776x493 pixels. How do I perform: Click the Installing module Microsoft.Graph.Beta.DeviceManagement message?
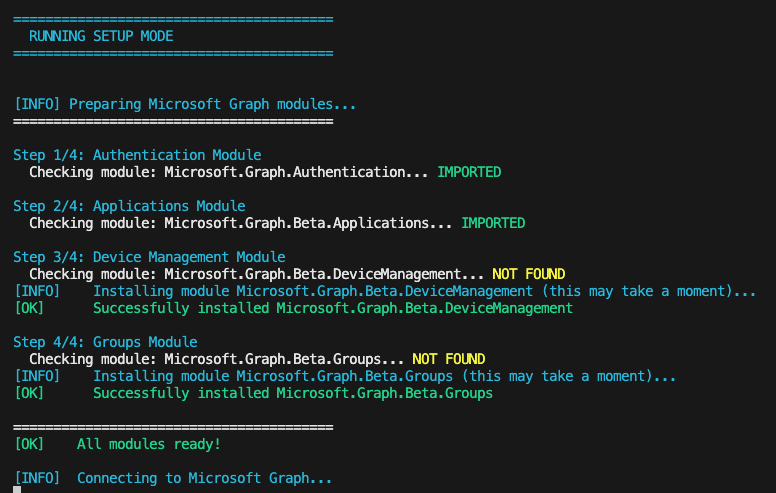click(x=424, y=291)
